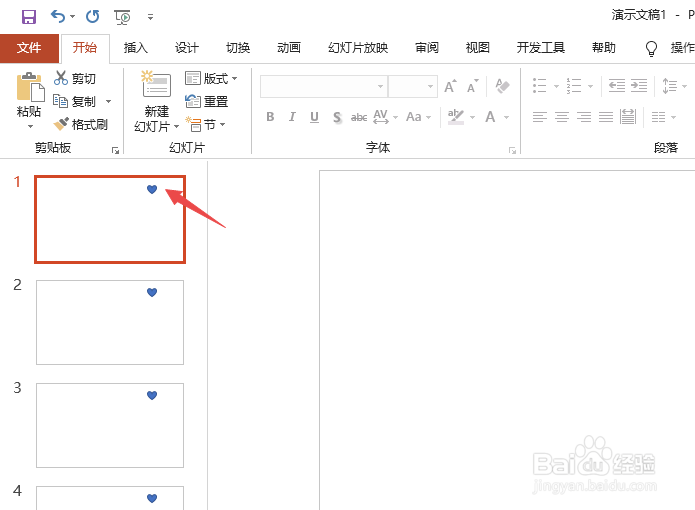695x510 pixels.
Task: Click Distributed alignment icon
Action: click(x=628, y=117)
